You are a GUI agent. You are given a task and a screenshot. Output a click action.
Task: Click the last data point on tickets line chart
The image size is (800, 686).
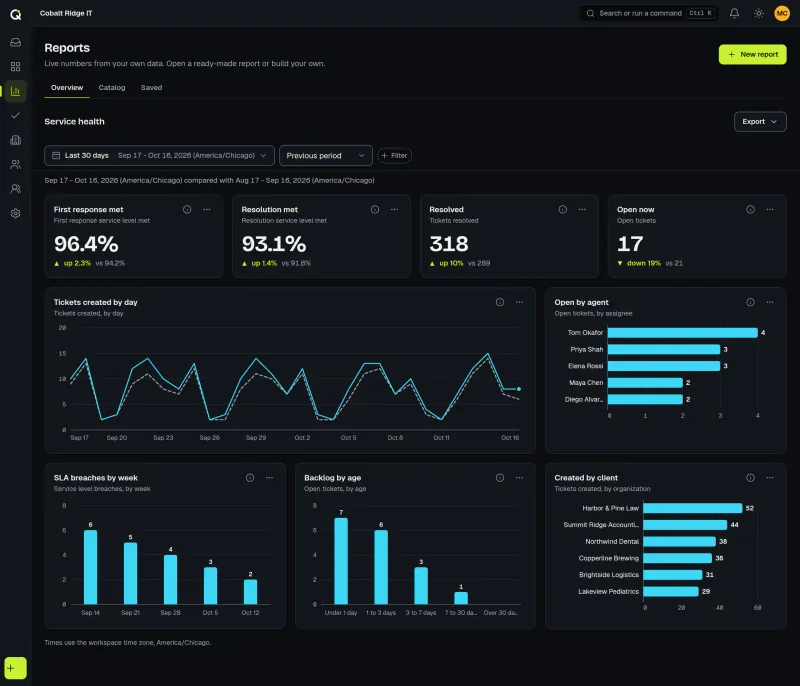[519, 389]
